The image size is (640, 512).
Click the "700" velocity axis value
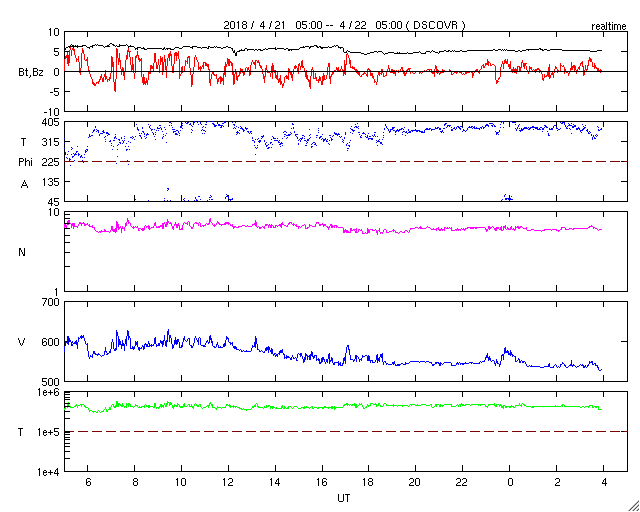[x=52, y=303]
